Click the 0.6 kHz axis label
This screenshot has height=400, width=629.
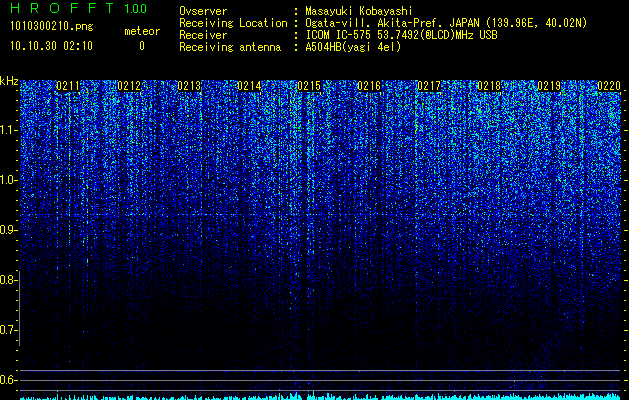point(8,380)
